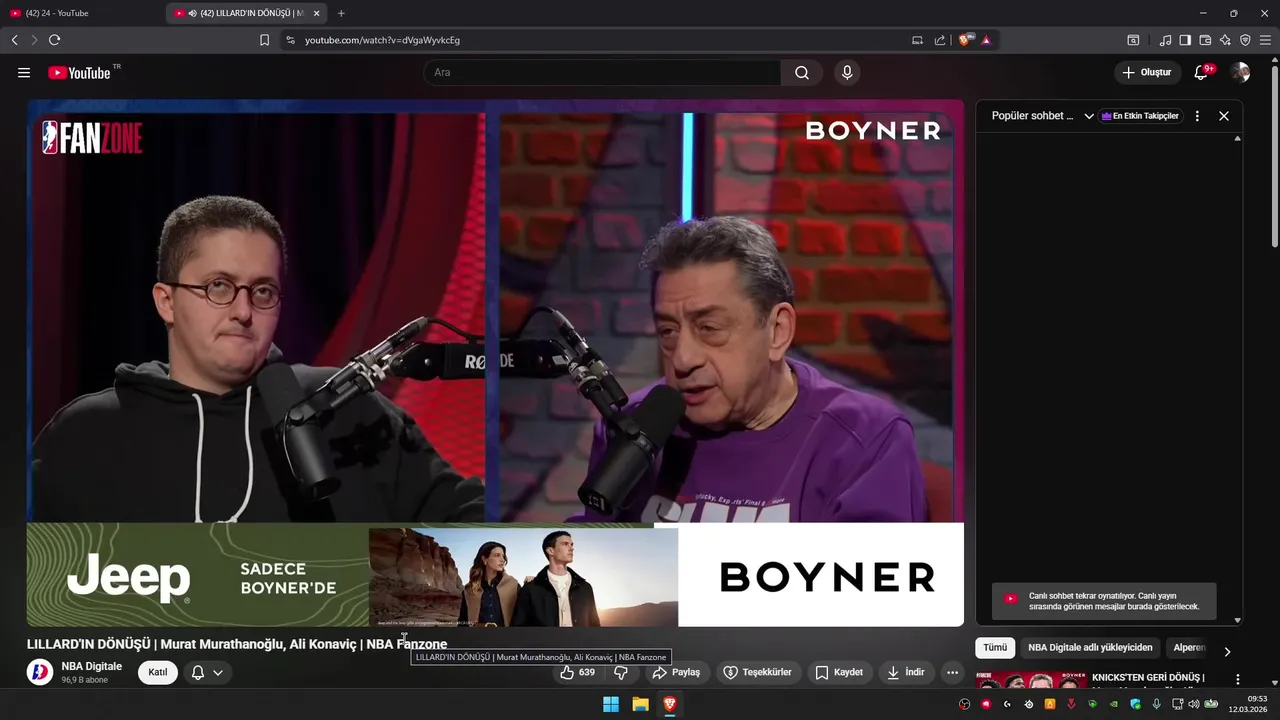The height and width of the screenshot is (720, 1280).
Task: Open the notification preferences bell dropdown
Action: pos(207,672)
